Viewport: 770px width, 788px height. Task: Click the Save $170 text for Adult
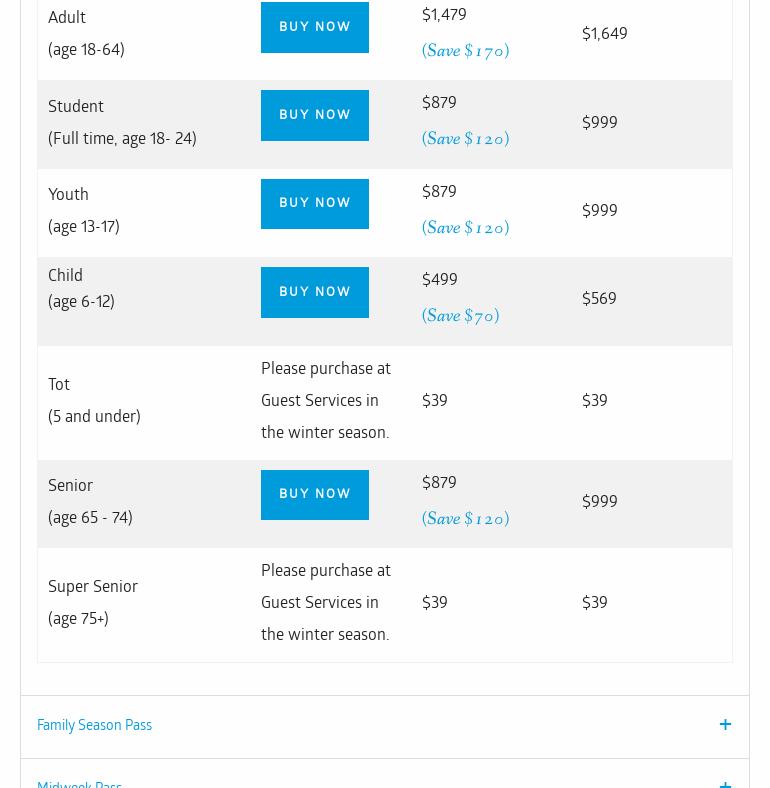pyautogui.click(x=465, y=51)
